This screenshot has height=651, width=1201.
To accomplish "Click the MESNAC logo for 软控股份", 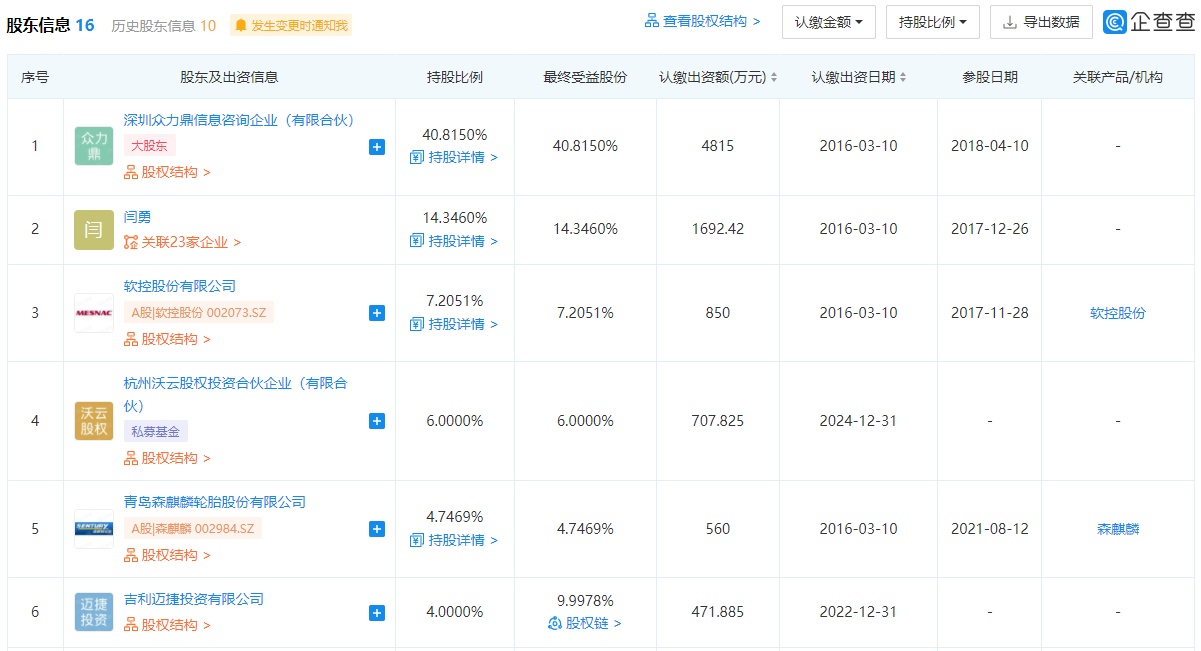I will click(x=94, y=313).
